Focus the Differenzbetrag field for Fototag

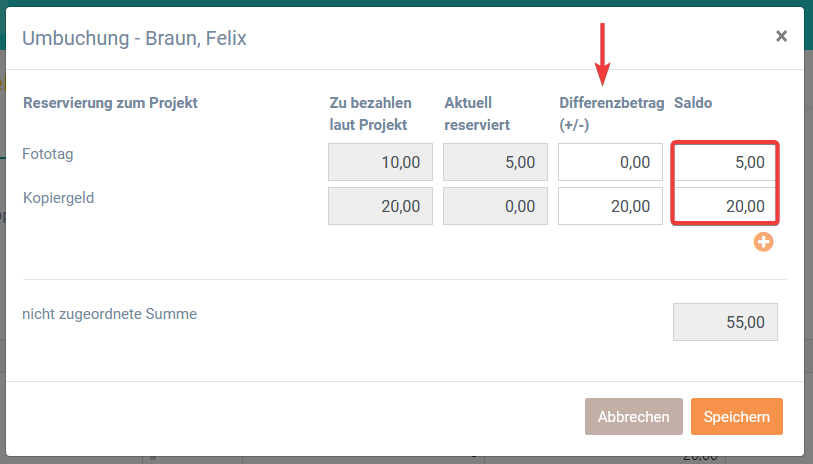610,162
